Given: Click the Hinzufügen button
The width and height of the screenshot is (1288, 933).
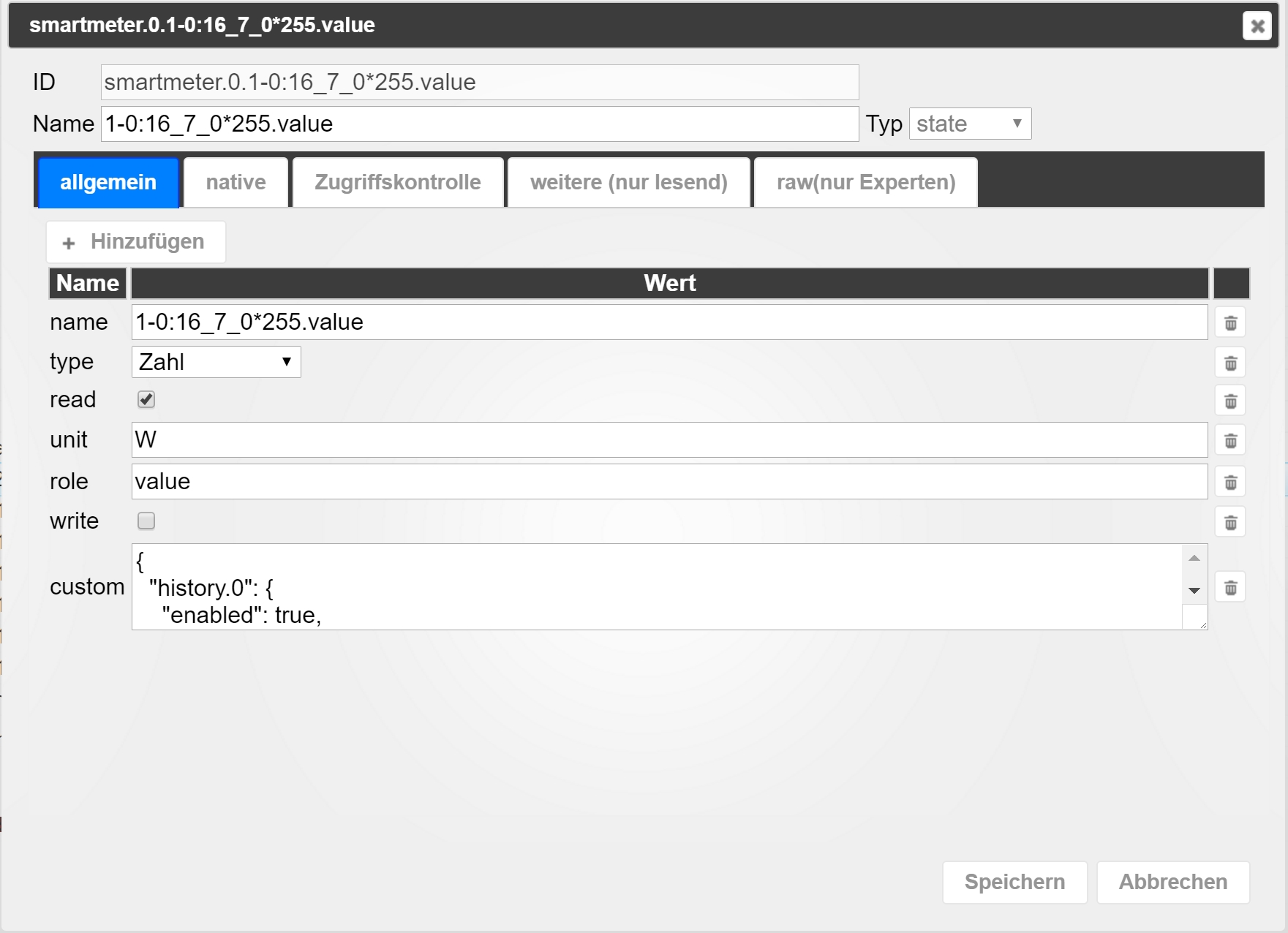Looking at the screenshot, I should (x=136, y=242).
